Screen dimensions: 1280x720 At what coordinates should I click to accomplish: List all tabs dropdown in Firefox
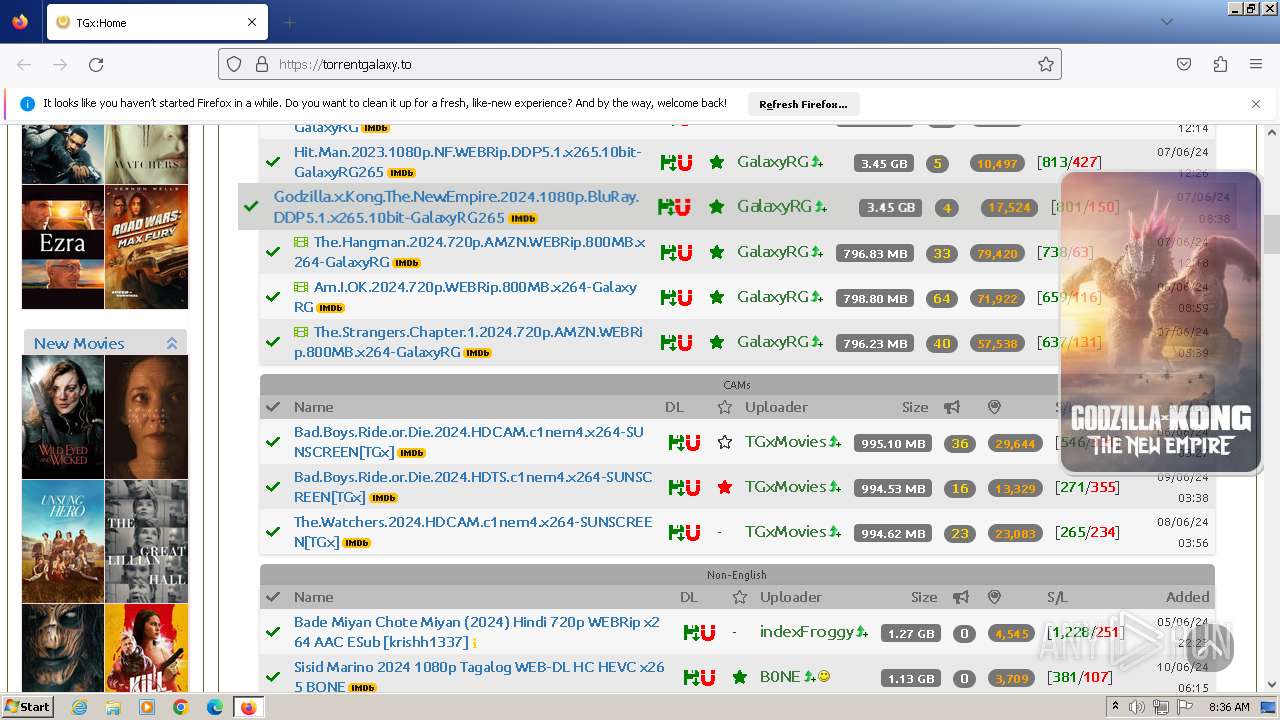pos(1166,22)
